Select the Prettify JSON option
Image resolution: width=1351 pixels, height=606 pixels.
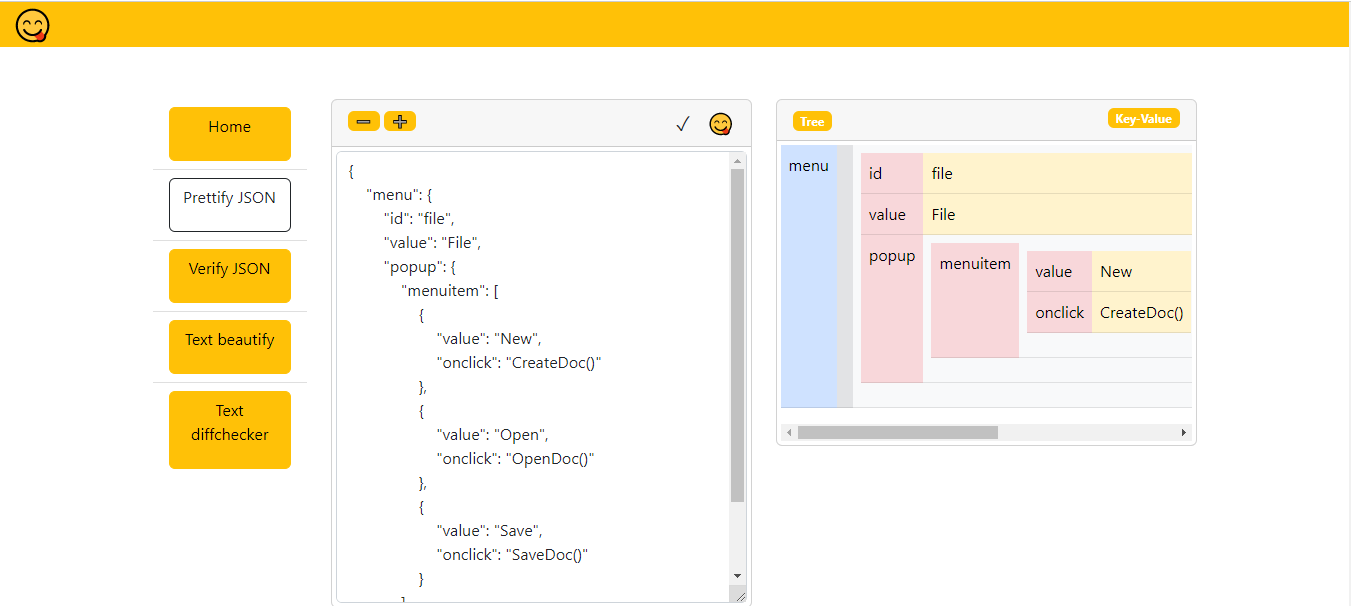pos(229,204)
